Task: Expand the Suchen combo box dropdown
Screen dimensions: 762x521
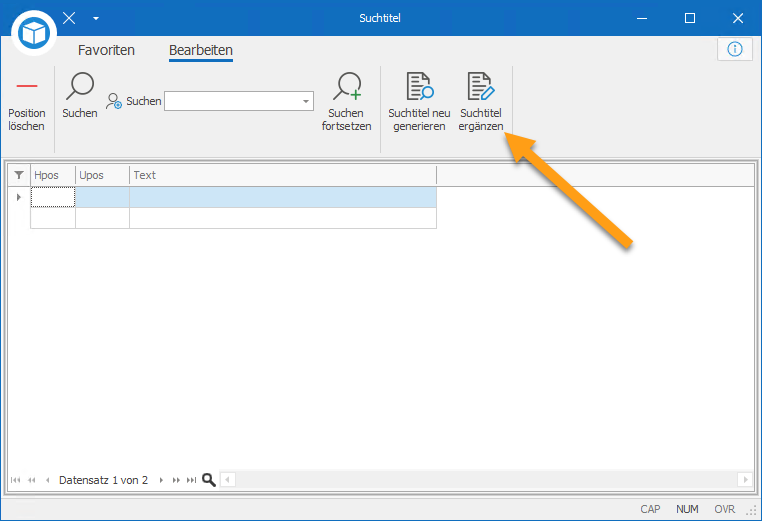Action: [x=306, y=101]
